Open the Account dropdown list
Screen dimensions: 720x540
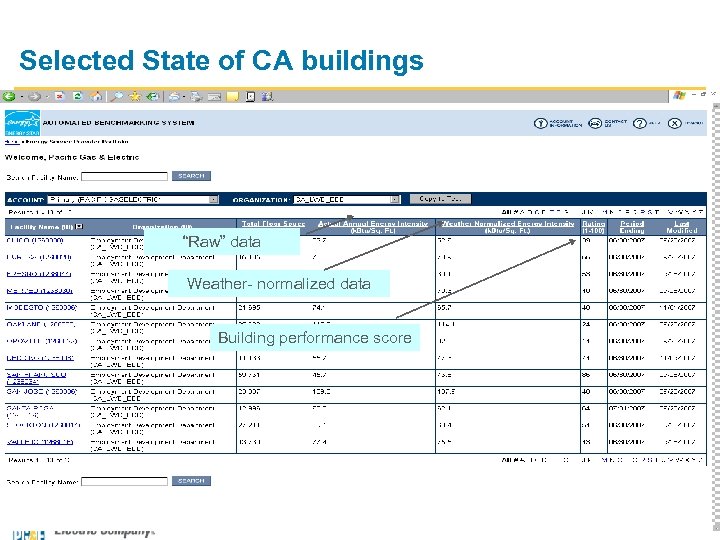133,199
